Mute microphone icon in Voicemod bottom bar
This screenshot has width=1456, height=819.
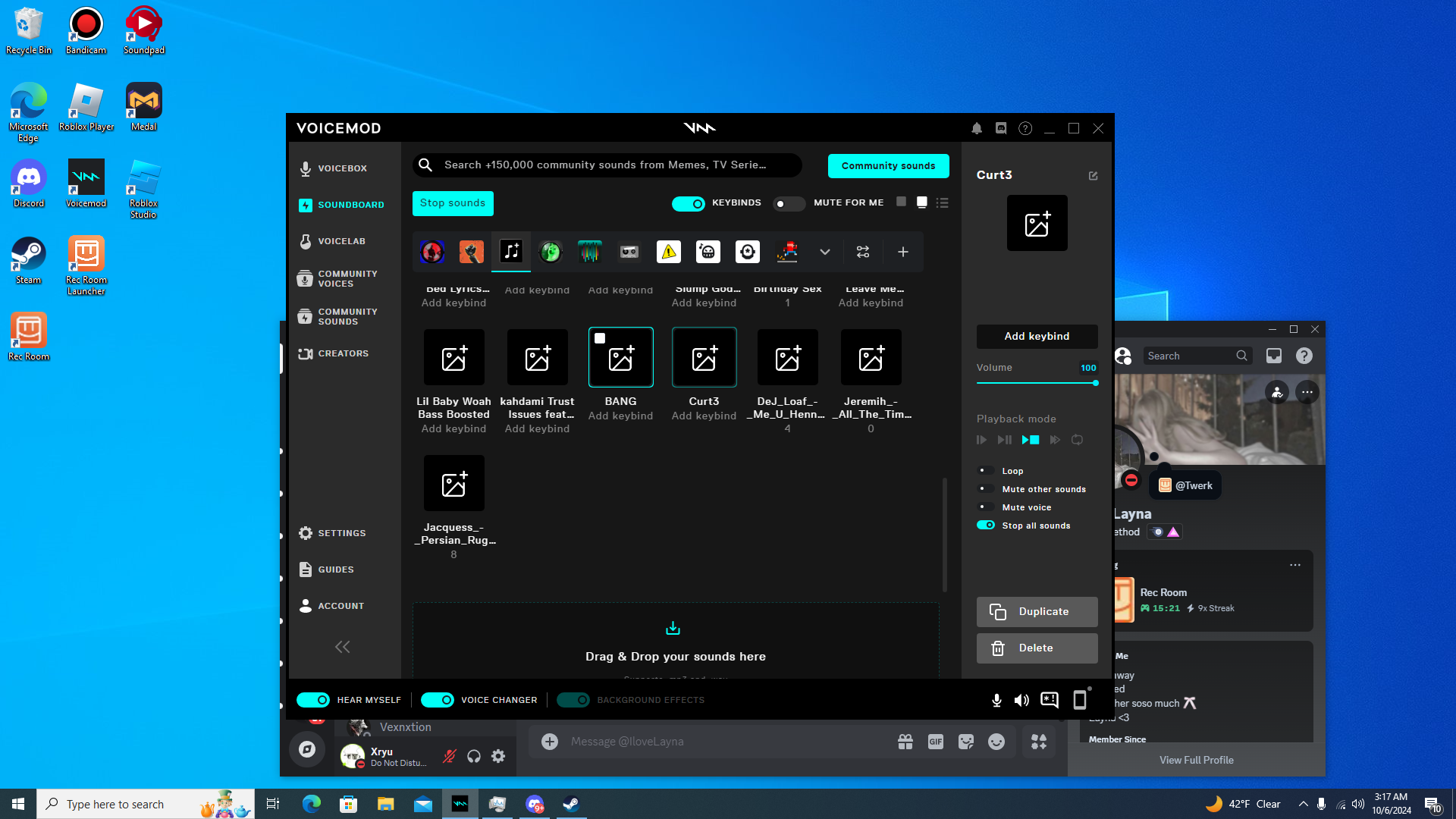(x=996, y=700)
